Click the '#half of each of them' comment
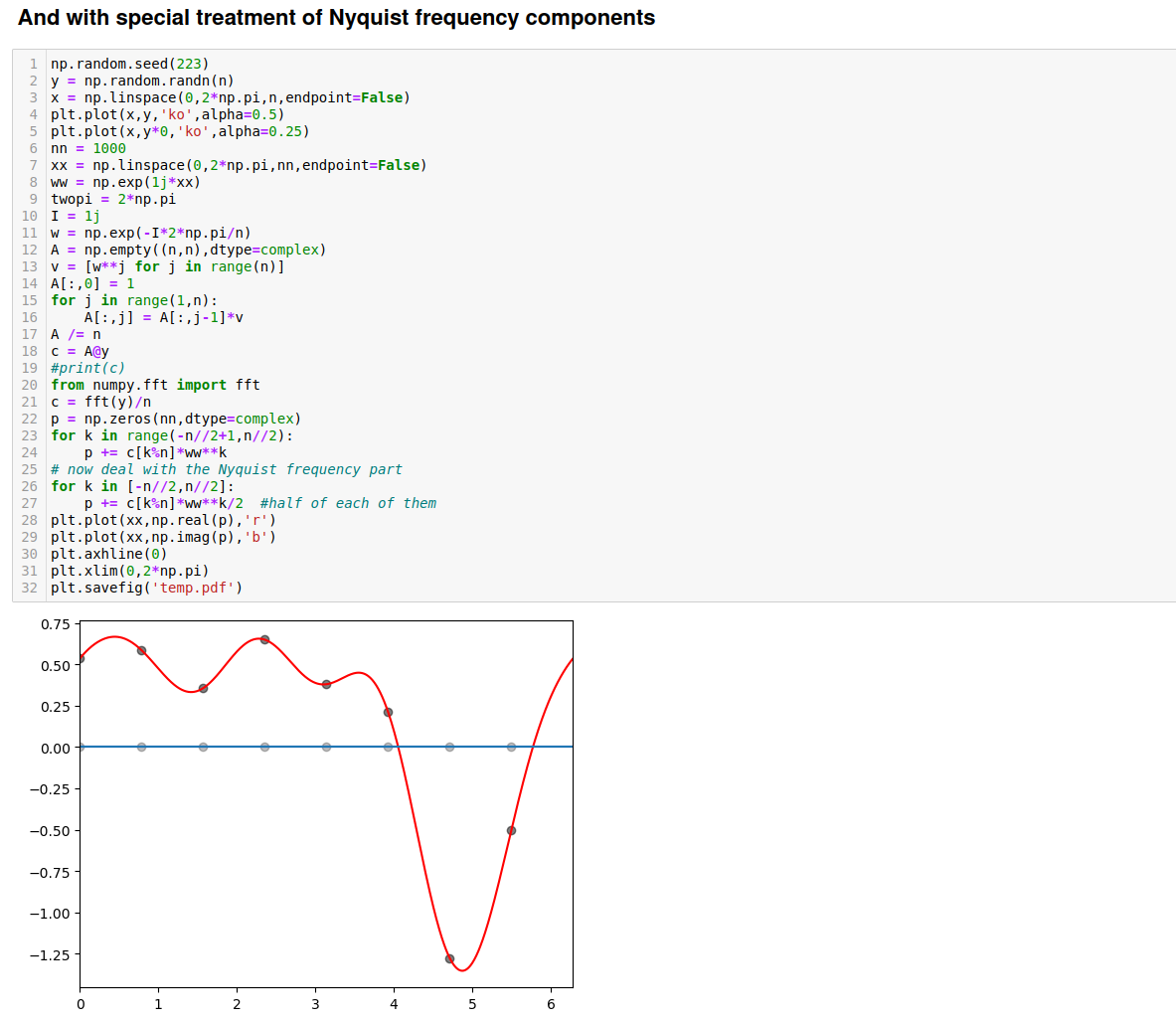 coord(348,503)
